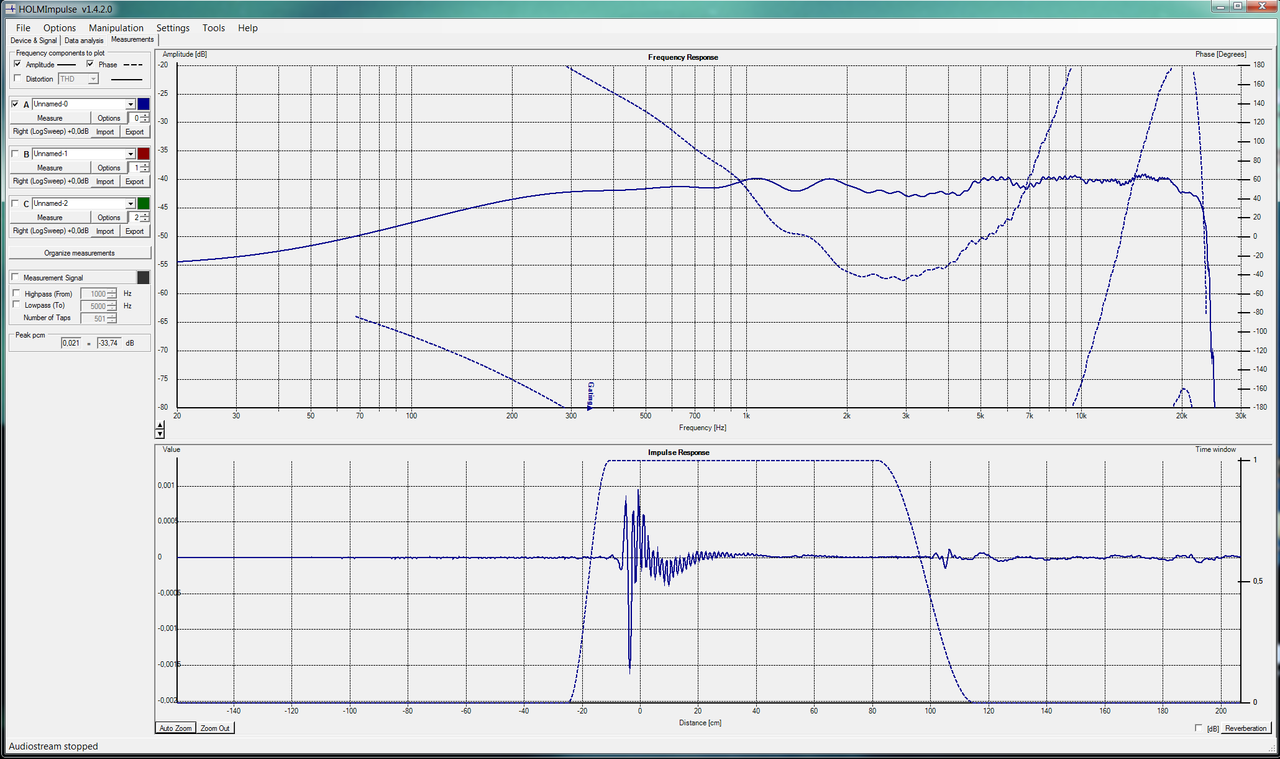The image size is (1280, 759).
Task: Click the up arrow between the plots
Action: 159,426
